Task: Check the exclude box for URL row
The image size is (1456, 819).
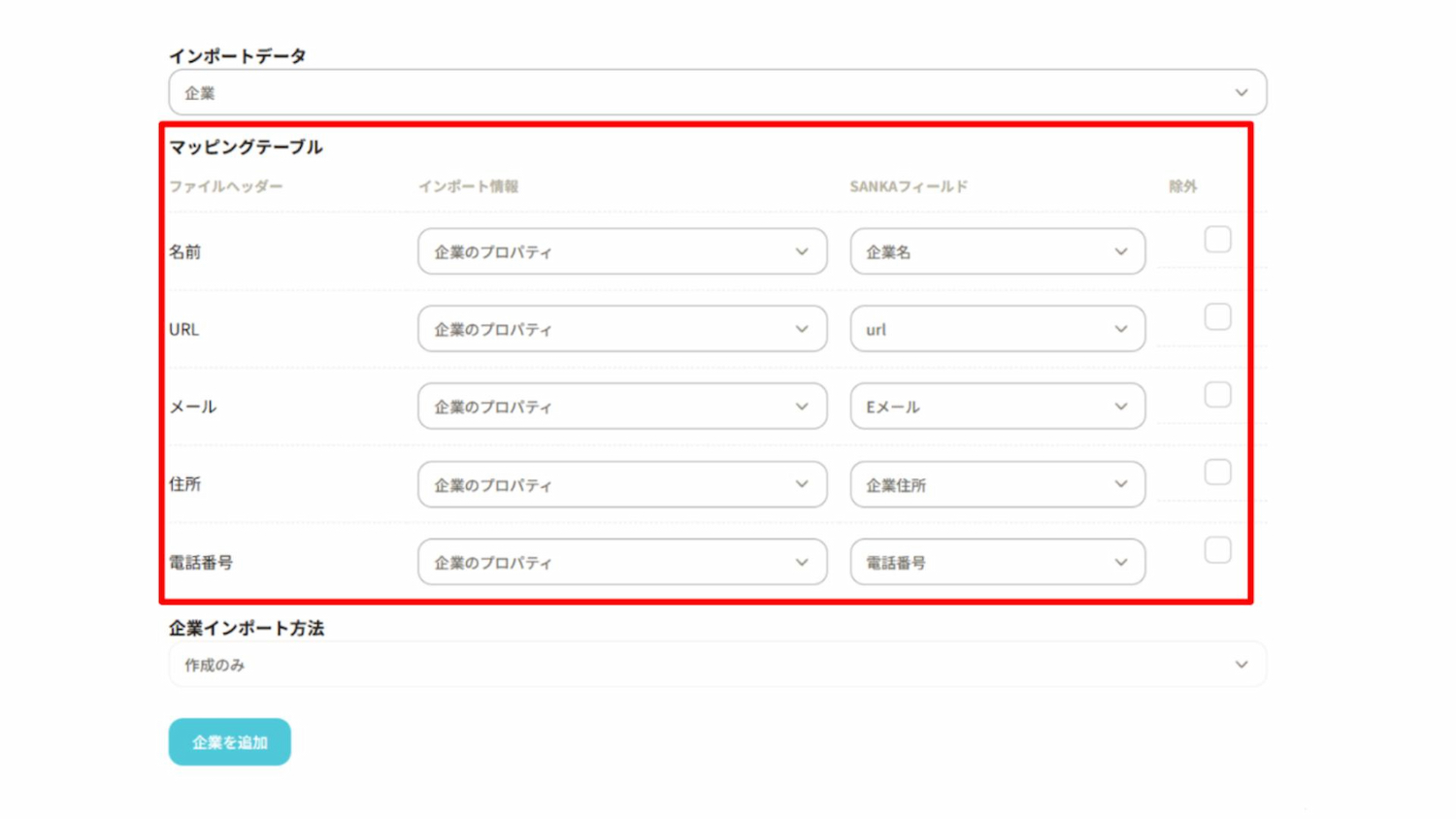Action: pyautogui.click(x=1217, y=317)
